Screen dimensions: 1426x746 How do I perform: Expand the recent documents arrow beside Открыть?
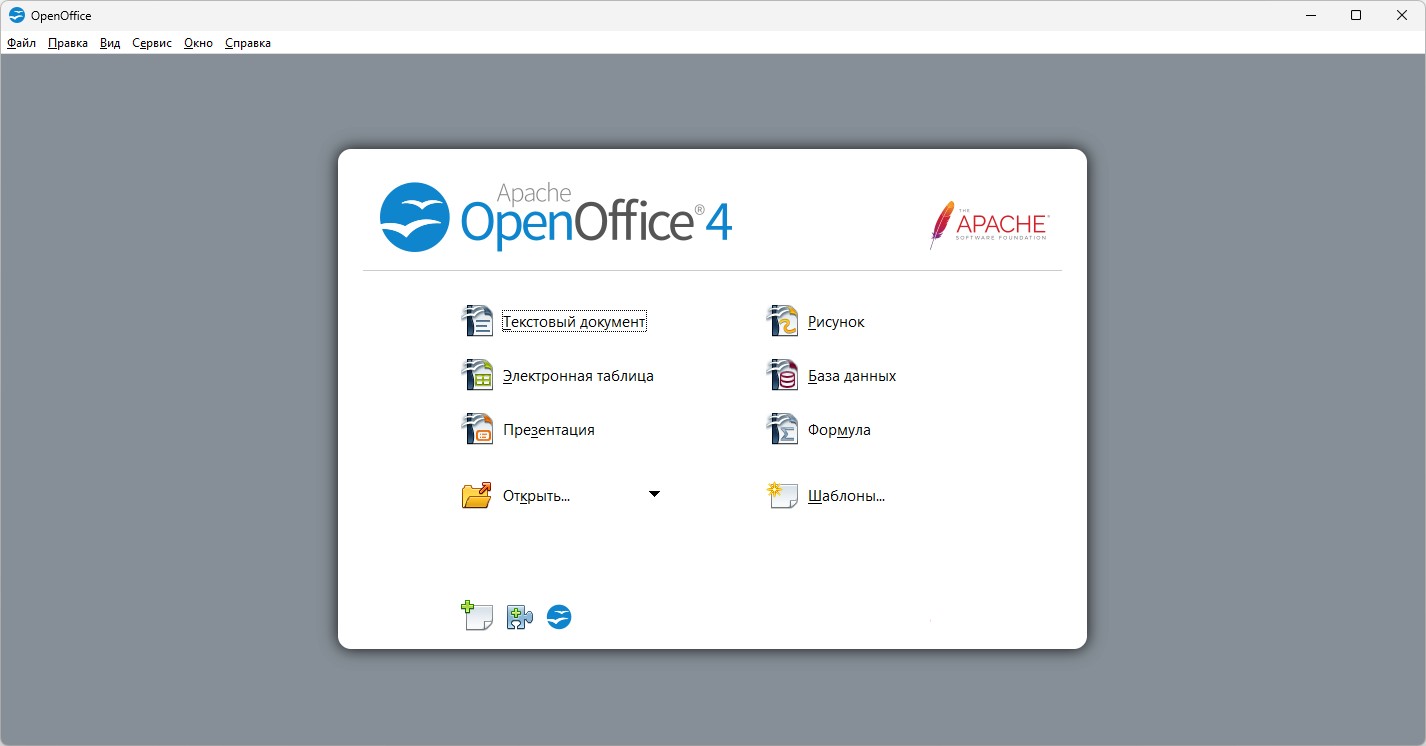click(x=654, y=494)
